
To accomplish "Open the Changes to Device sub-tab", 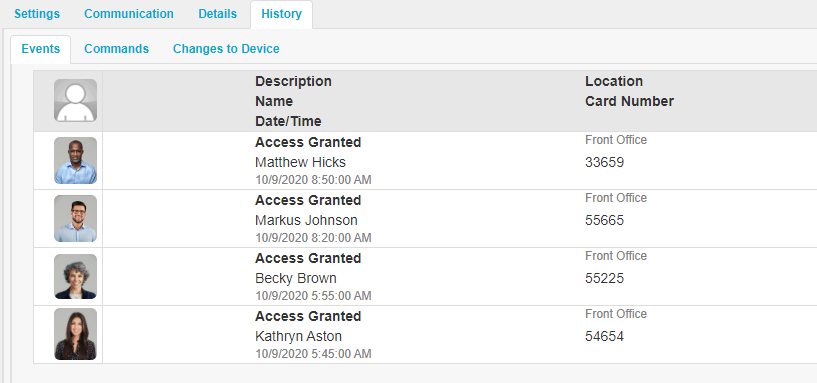I will coord(226,49).
